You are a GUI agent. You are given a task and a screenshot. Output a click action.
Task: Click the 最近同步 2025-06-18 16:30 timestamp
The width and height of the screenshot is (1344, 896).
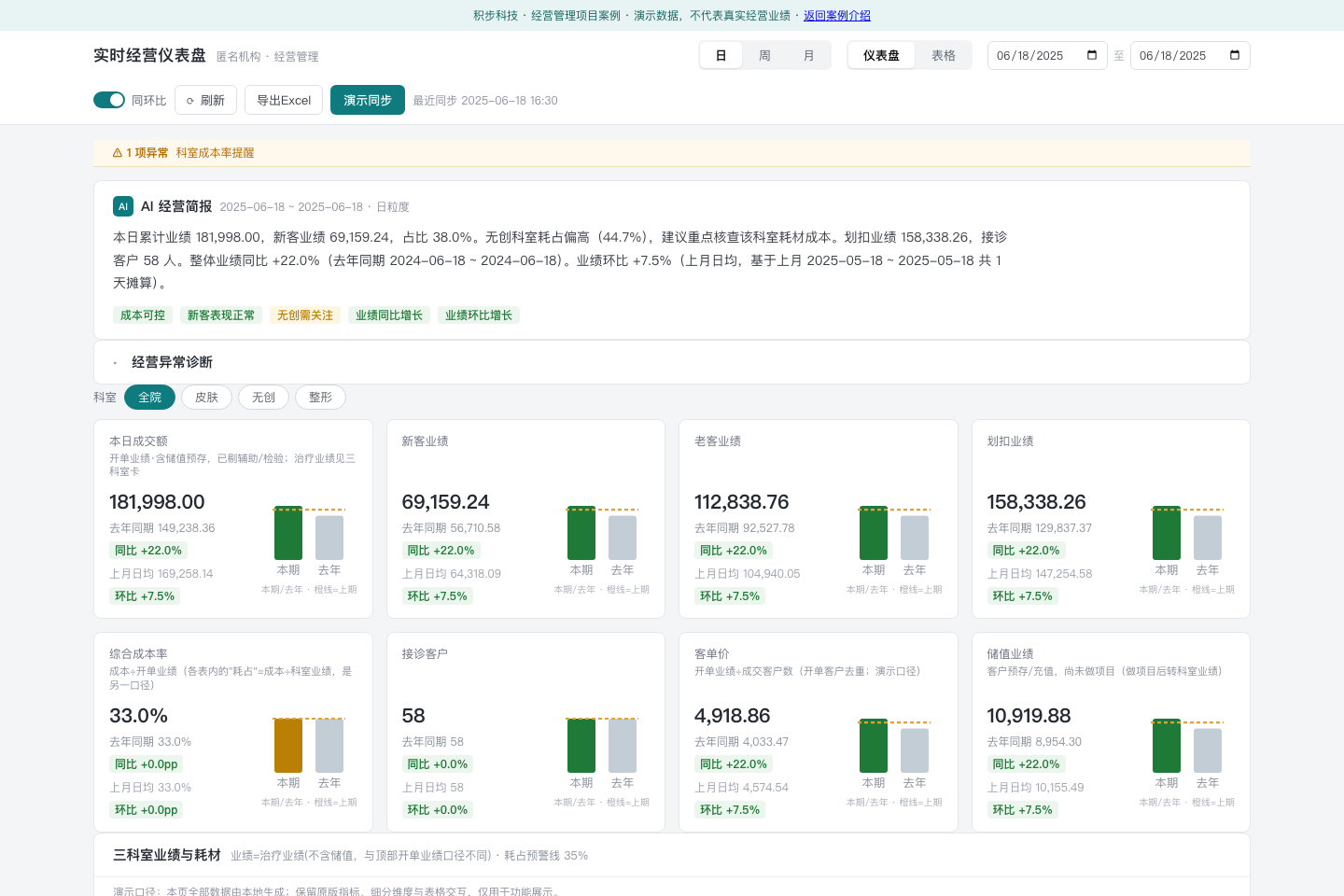coord(485,101)
